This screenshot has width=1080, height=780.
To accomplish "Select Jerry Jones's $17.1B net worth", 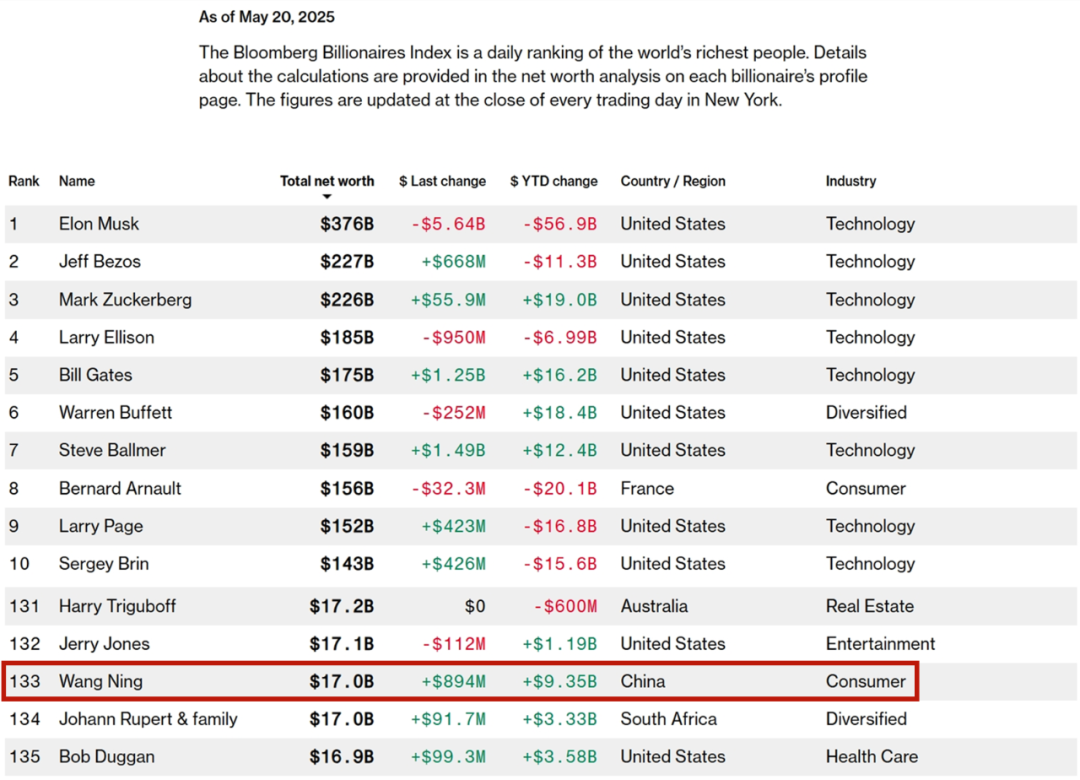I will click(342, 644).
